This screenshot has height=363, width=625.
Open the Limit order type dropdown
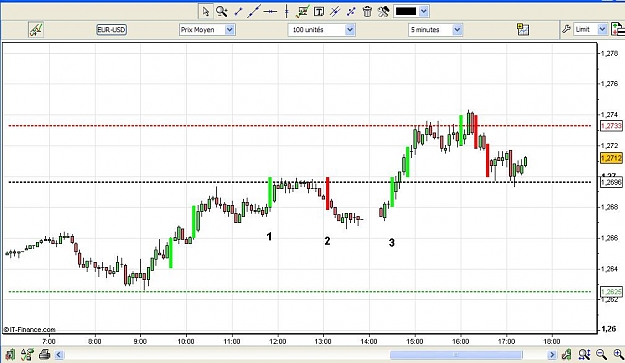590,29
